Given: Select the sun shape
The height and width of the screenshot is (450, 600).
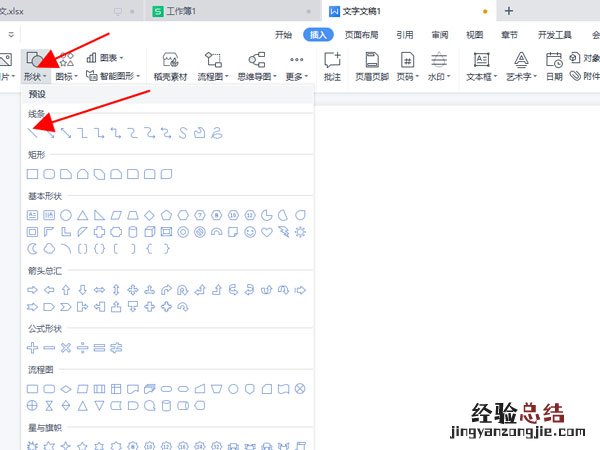Looking at the screenshot, I should pos(300,232).
